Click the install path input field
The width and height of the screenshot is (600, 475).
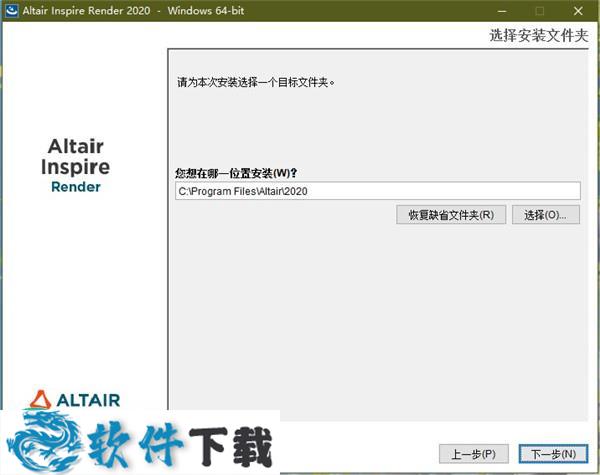point(378,191)
